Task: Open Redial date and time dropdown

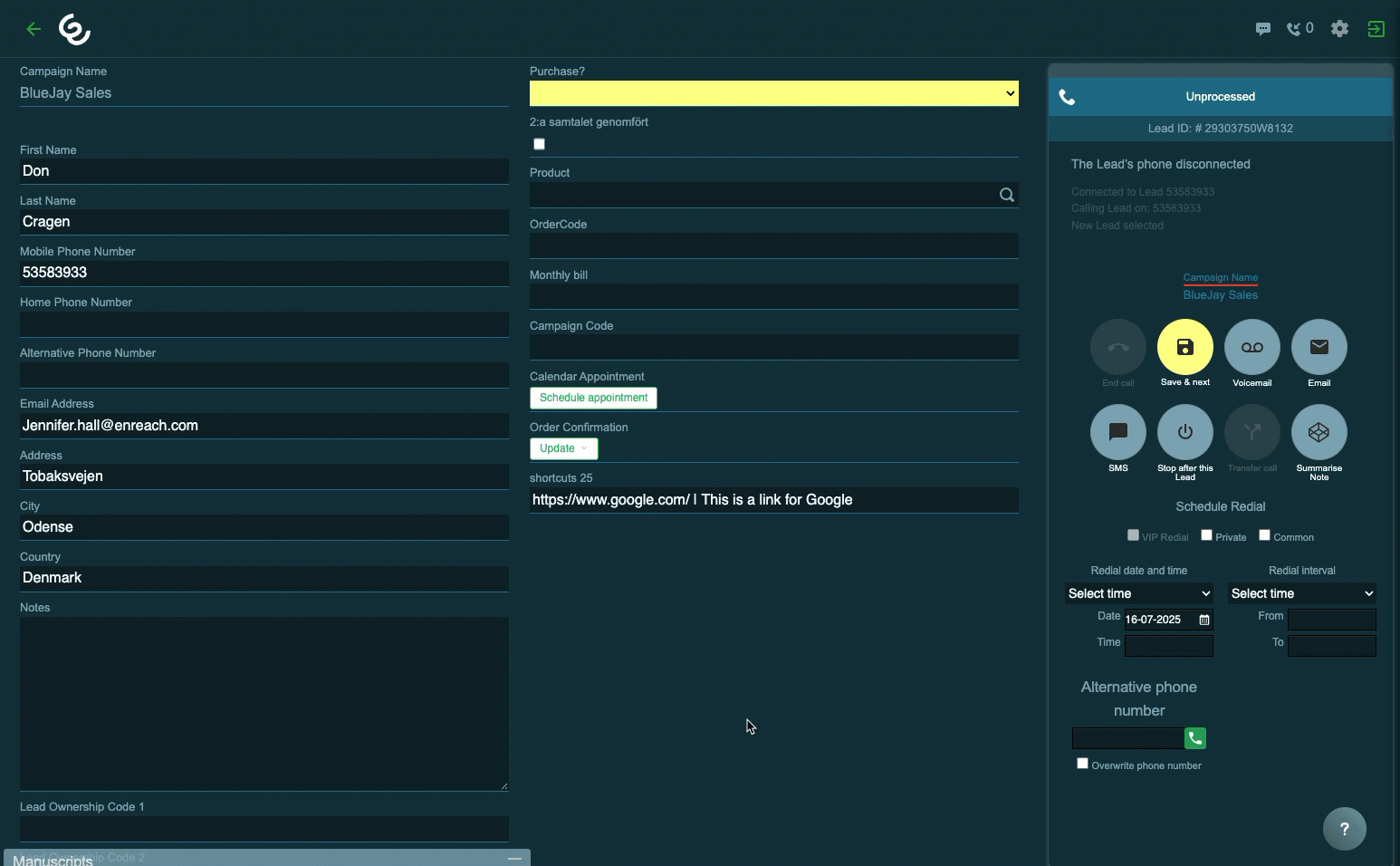Action: click(x=1138, y=593)
